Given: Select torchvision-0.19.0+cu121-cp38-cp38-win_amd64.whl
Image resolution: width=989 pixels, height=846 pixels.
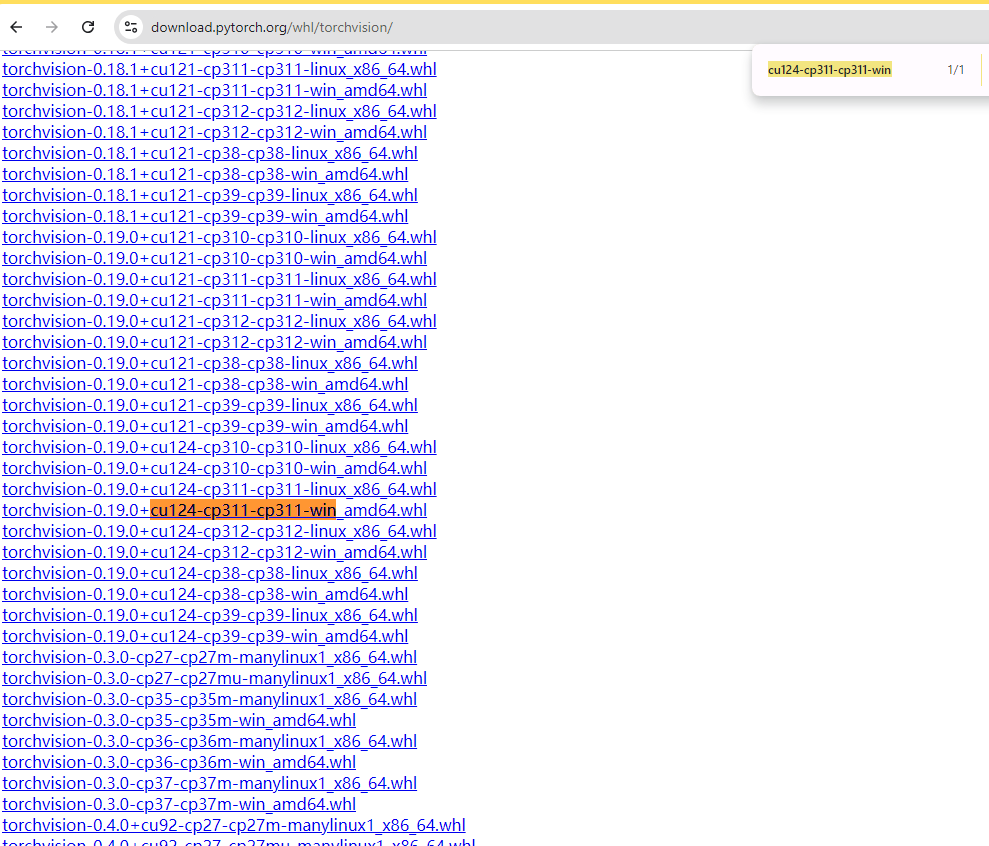Looking at the screenshot, I should [x=205, y=384].
